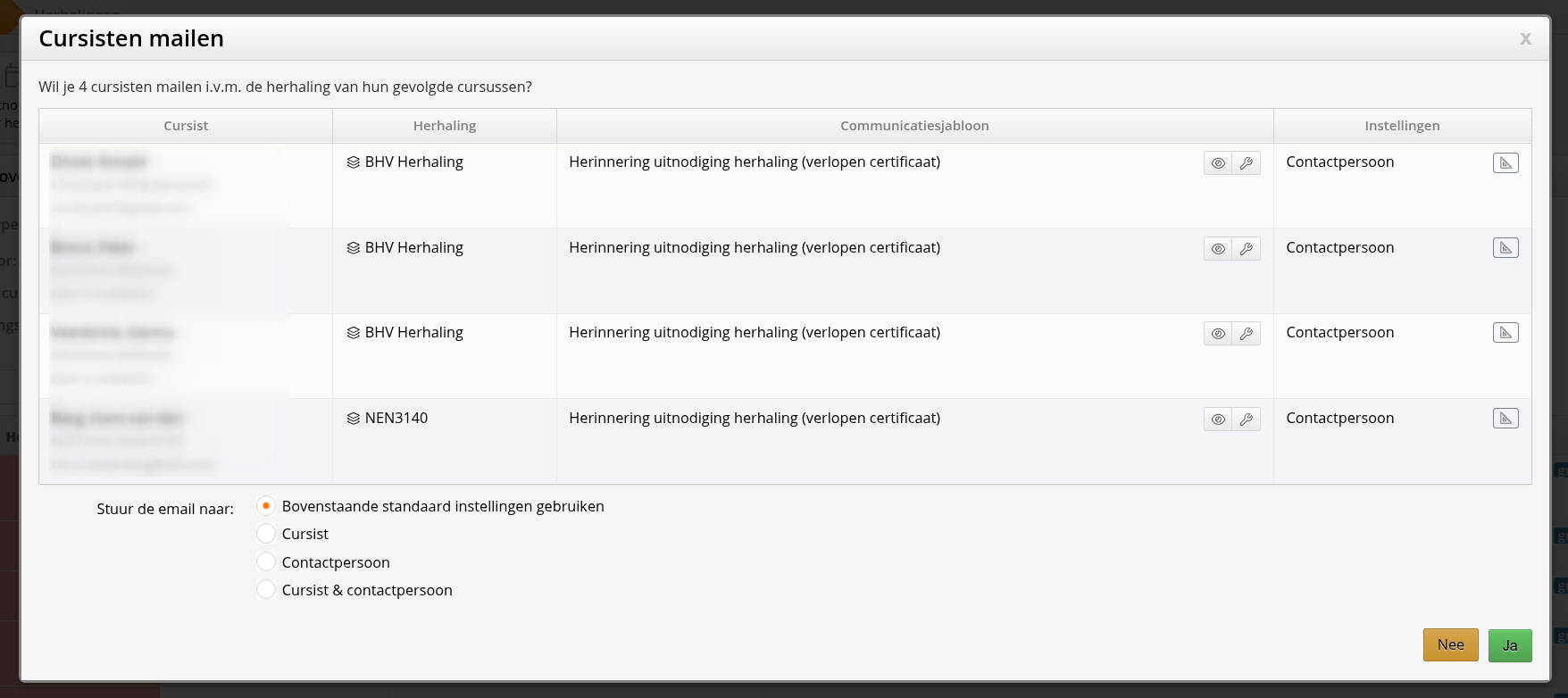
Task: Select the Cursist radio option
Action: [x=266, y=534]
